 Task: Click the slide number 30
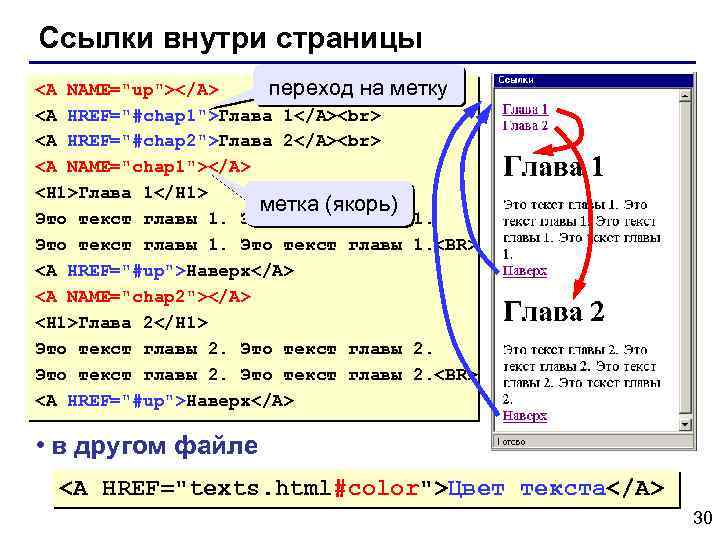(x=702, y=518)
